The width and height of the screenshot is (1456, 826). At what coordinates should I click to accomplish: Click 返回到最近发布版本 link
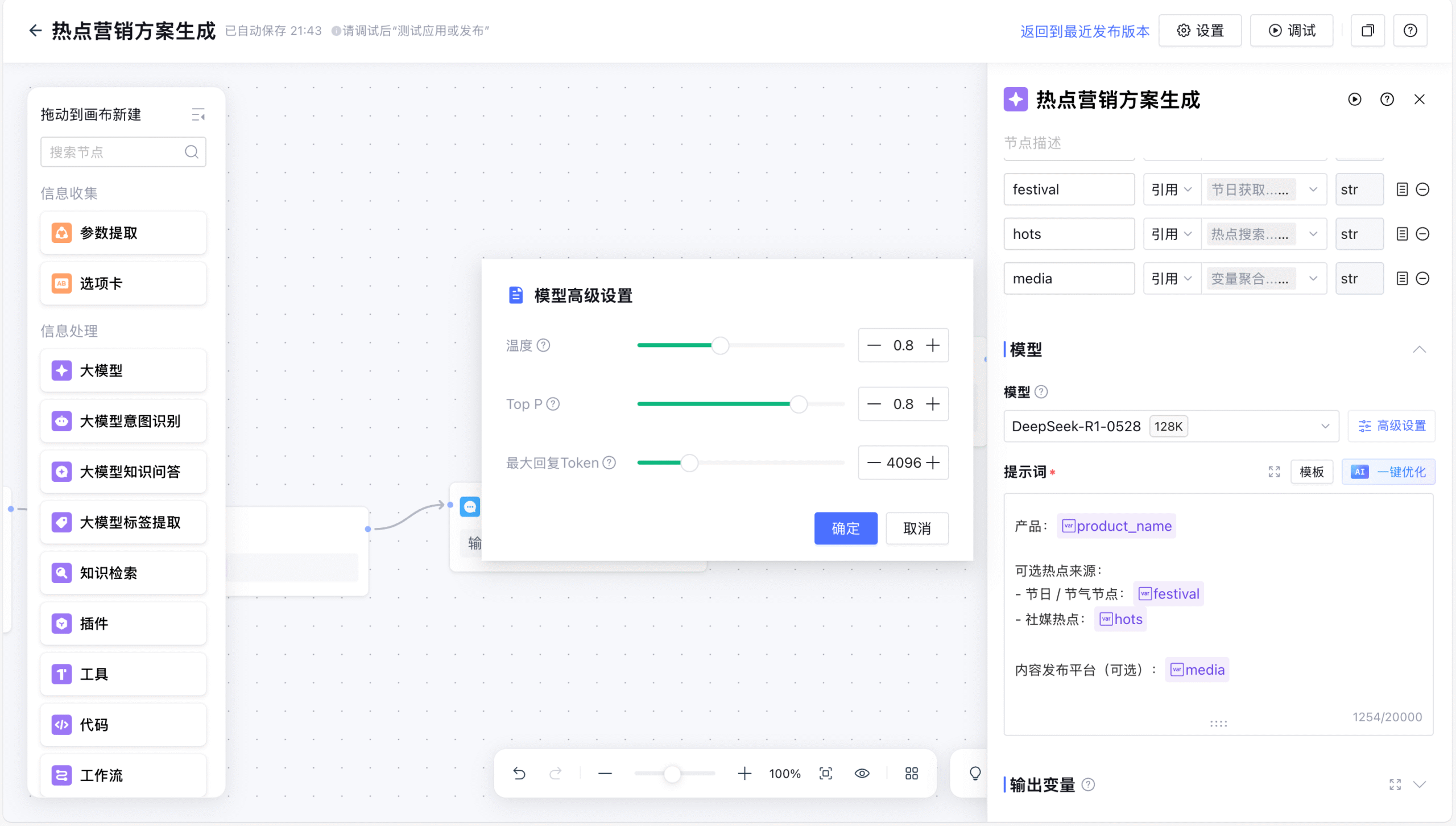[1084, 31]
